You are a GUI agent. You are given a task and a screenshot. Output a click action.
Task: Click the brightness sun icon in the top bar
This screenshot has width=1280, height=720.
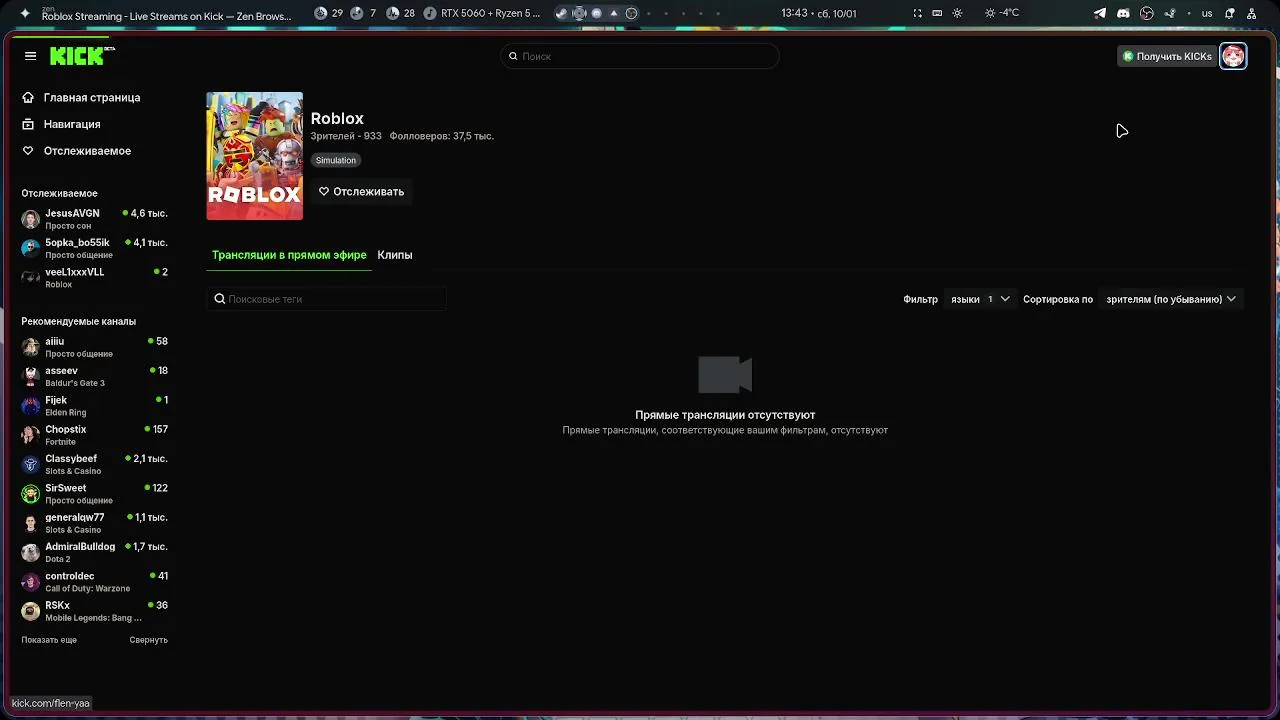click(957, 13)
